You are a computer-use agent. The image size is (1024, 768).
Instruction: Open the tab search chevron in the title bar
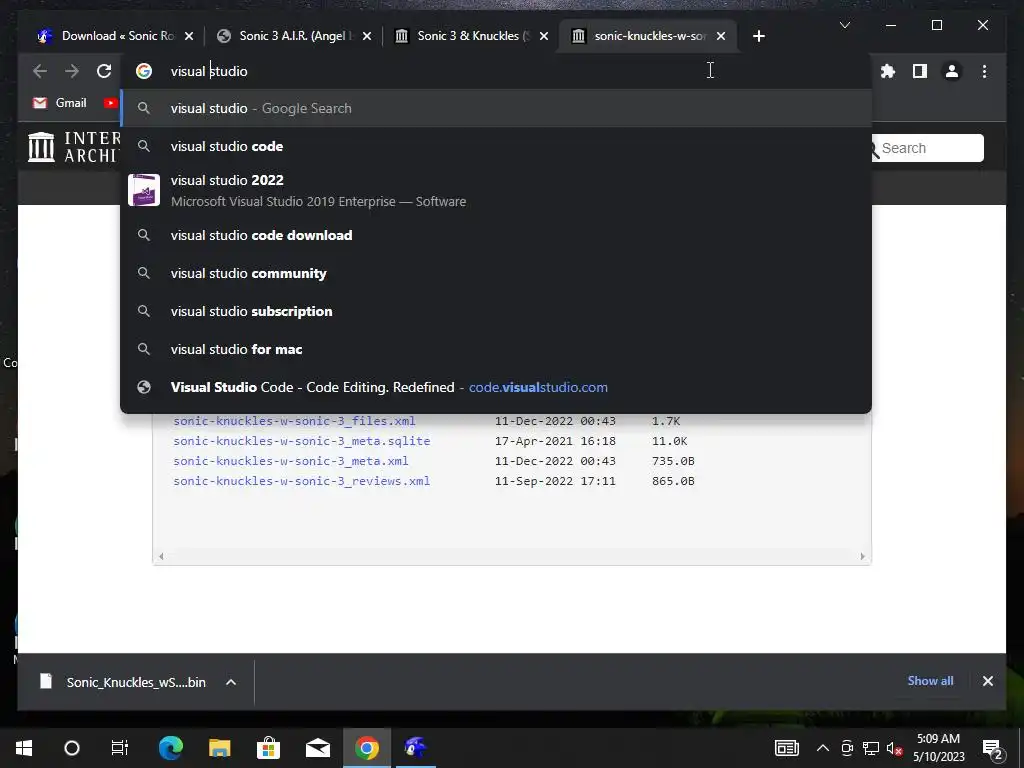click(x=844, y=25)
